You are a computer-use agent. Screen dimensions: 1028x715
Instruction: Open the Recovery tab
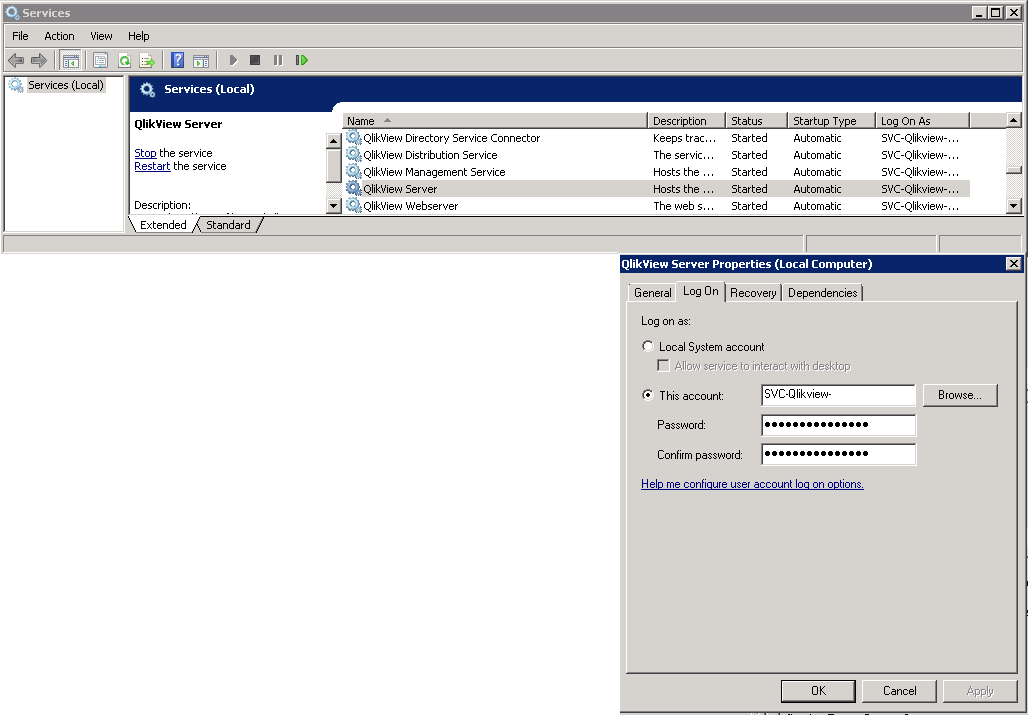753,293
